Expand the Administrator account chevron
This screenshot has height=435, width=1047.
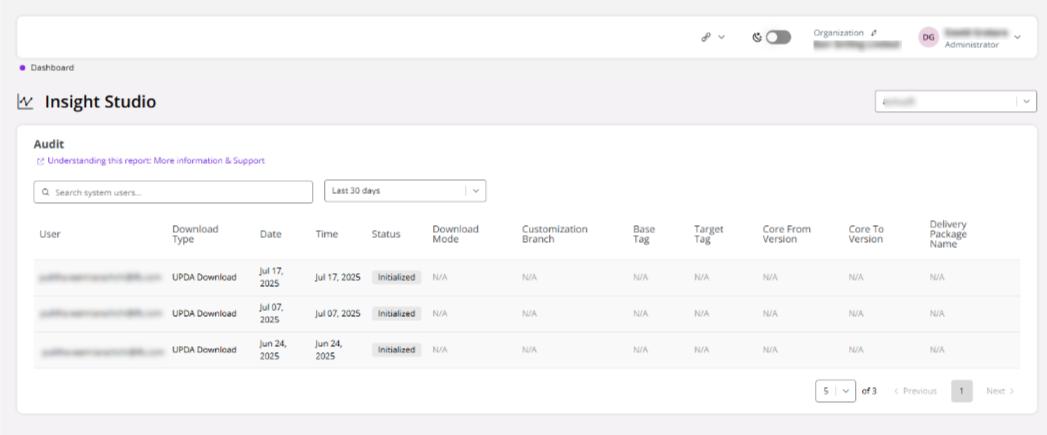click(x=1017, y=37)
